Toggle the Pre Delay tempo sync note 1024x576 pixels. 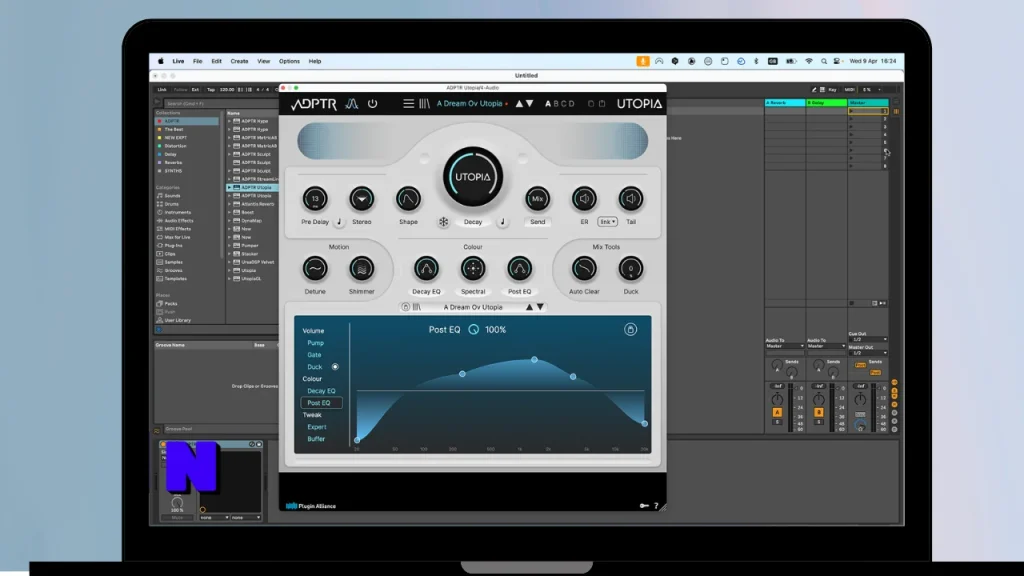pyautogui.click(x=339, y=222)
